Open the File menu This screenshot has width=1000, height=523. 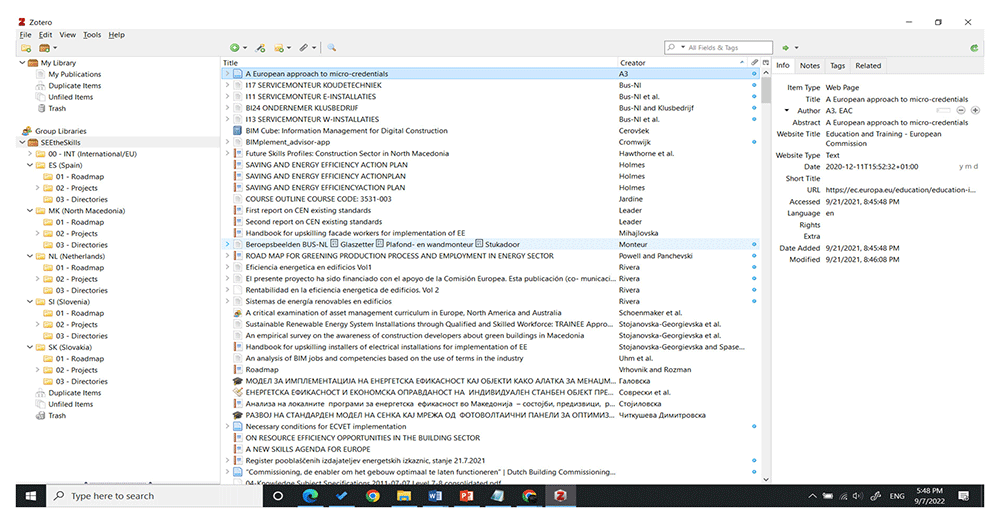[25, 35]
